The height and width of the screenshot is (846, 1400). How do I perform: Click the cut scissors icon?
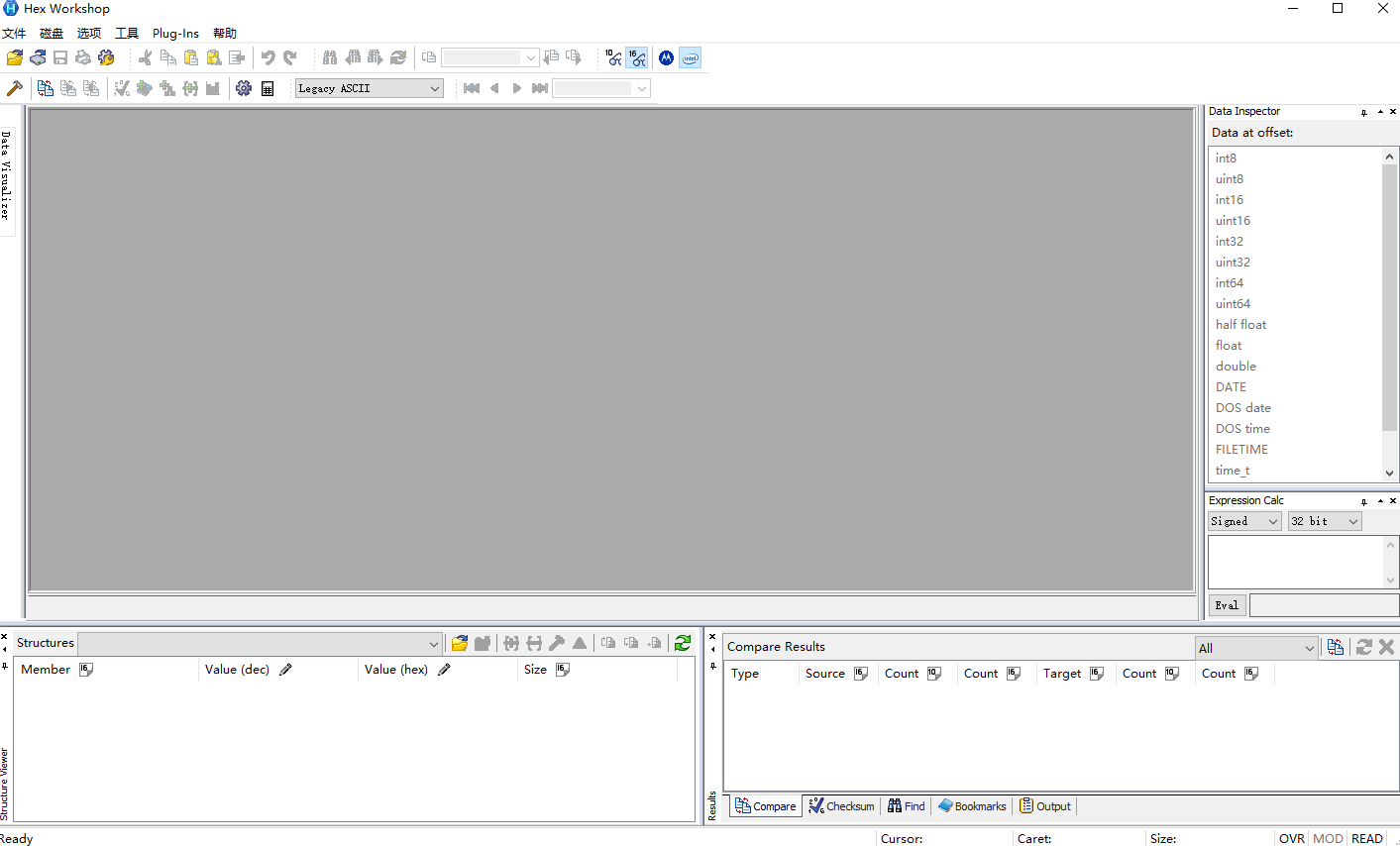click(146, 58)
